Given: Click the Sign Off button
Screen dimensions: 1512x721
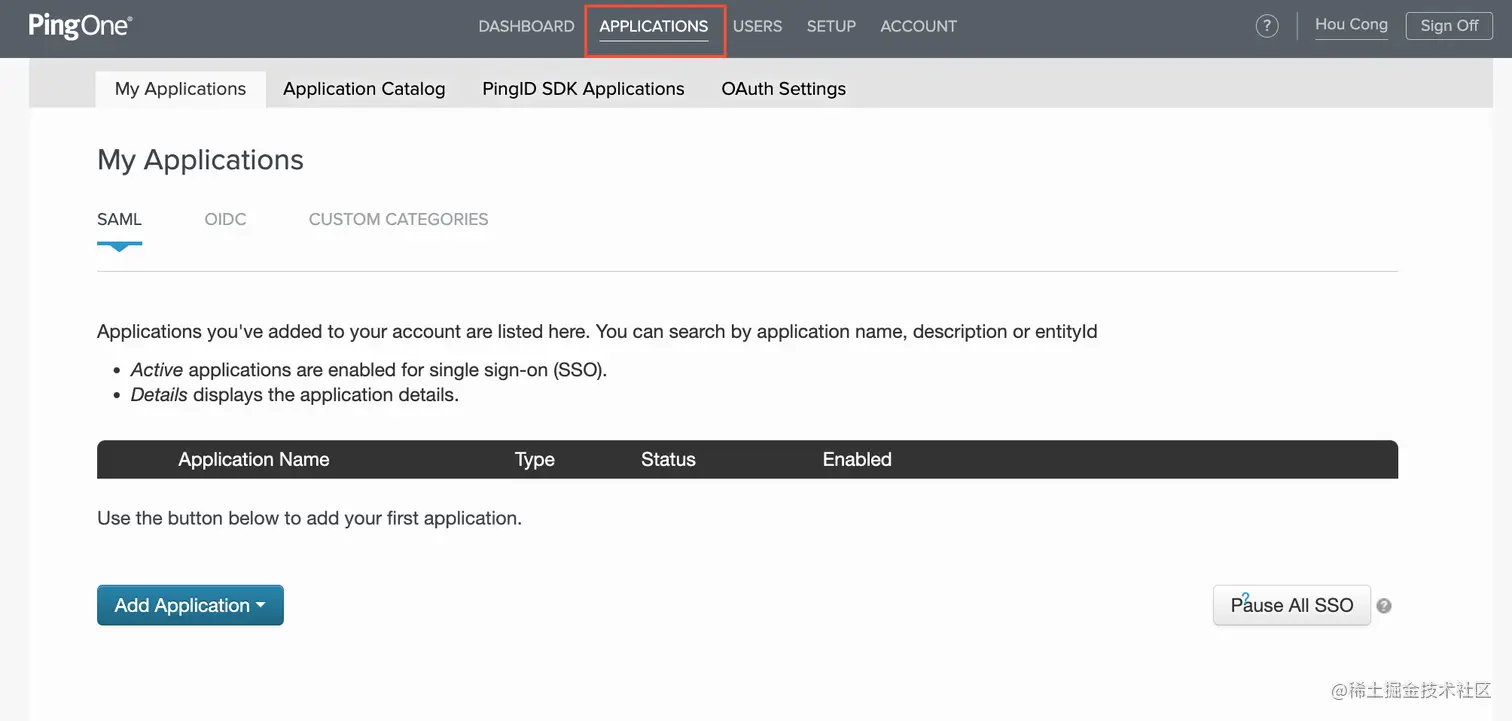Looking at the screenshot, I should coord(1449,26).
